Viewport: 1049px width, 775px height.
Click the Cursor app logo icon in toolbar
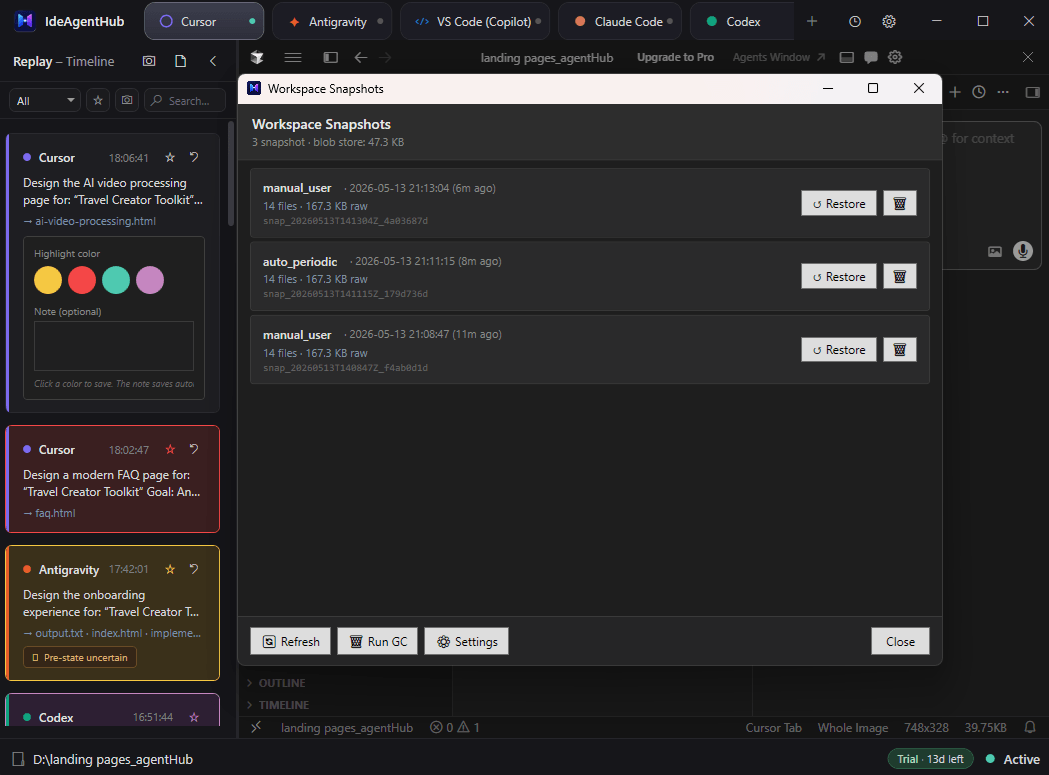(x=257, y=58)
